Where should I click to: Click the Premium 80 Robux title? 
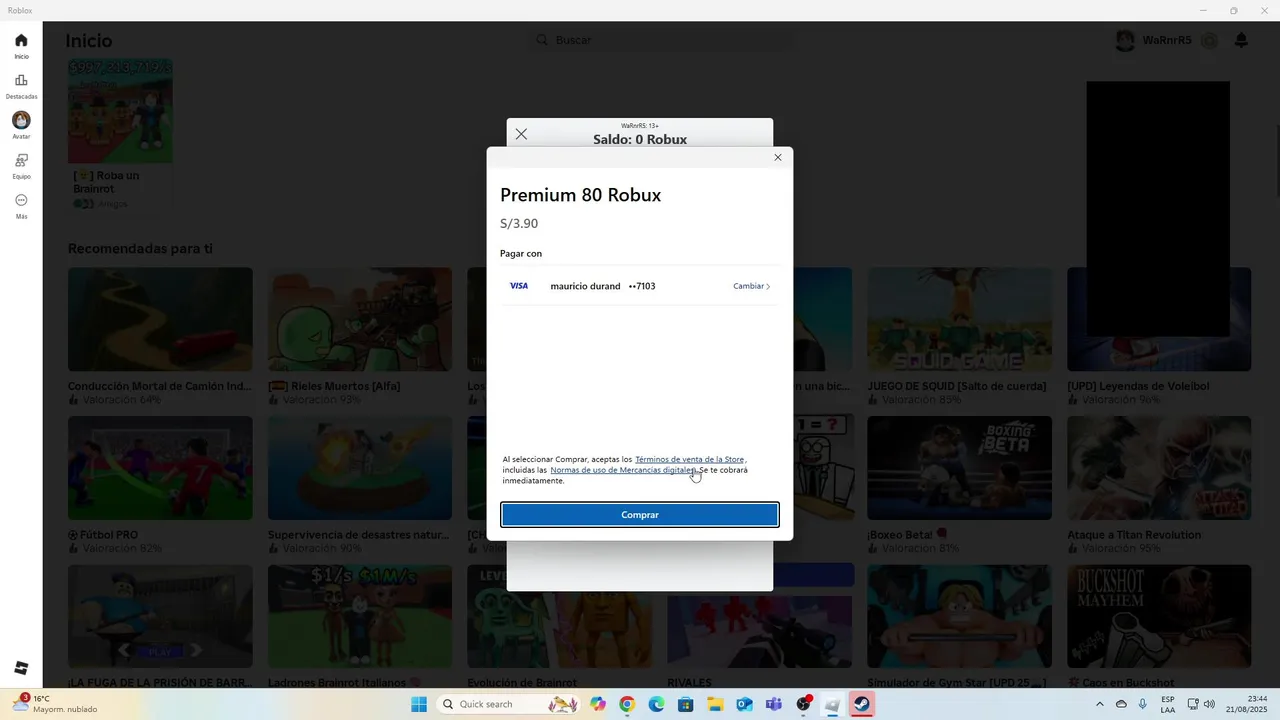click(581, 195)
